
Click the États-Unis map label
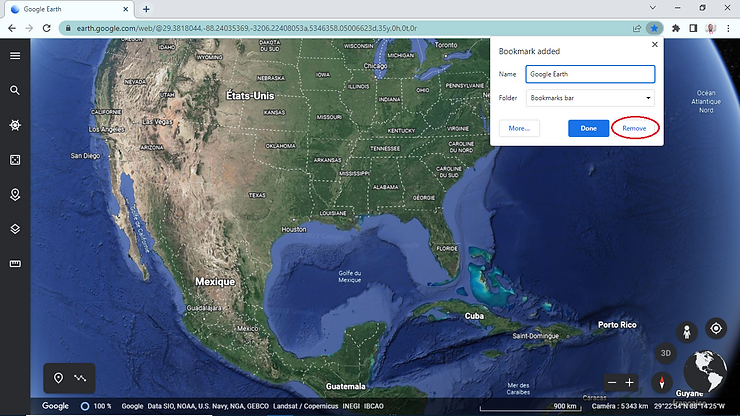coord(250,95)
